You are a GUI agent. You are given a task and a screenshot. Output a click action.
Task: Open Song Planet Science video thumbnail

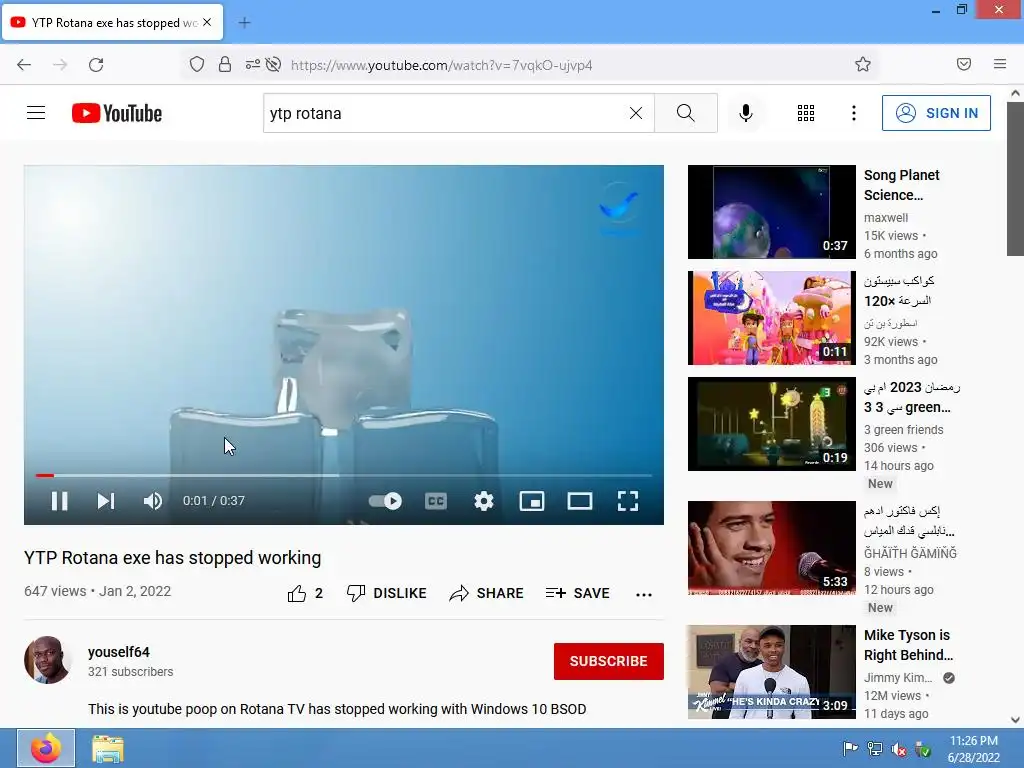(x=771, y=212)
